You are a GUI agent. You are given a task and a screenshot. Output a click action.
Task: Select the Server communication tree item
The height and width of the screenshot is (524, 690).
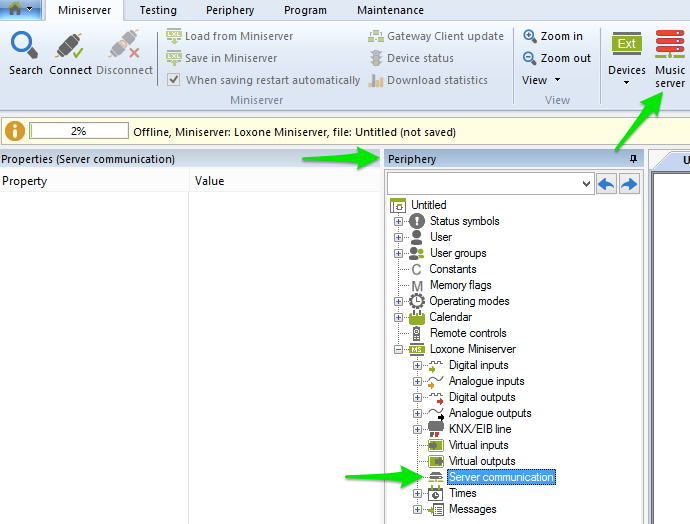coord(500,477)
